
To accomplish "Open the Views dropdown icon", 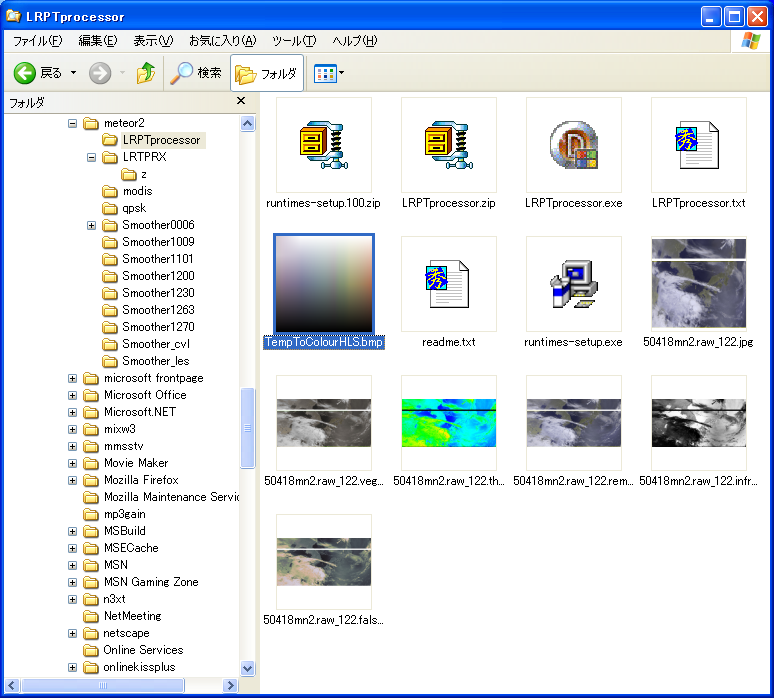I will coord(329,73).
